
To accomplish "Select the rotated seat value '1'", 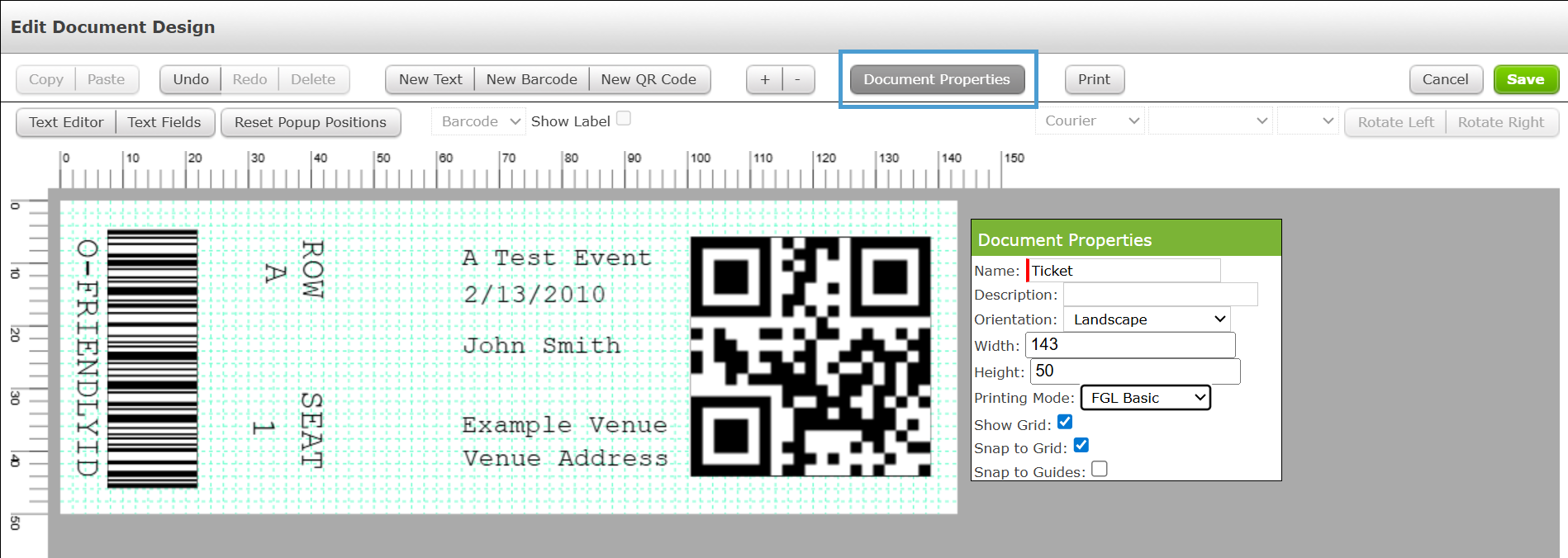I will (264, 428).
